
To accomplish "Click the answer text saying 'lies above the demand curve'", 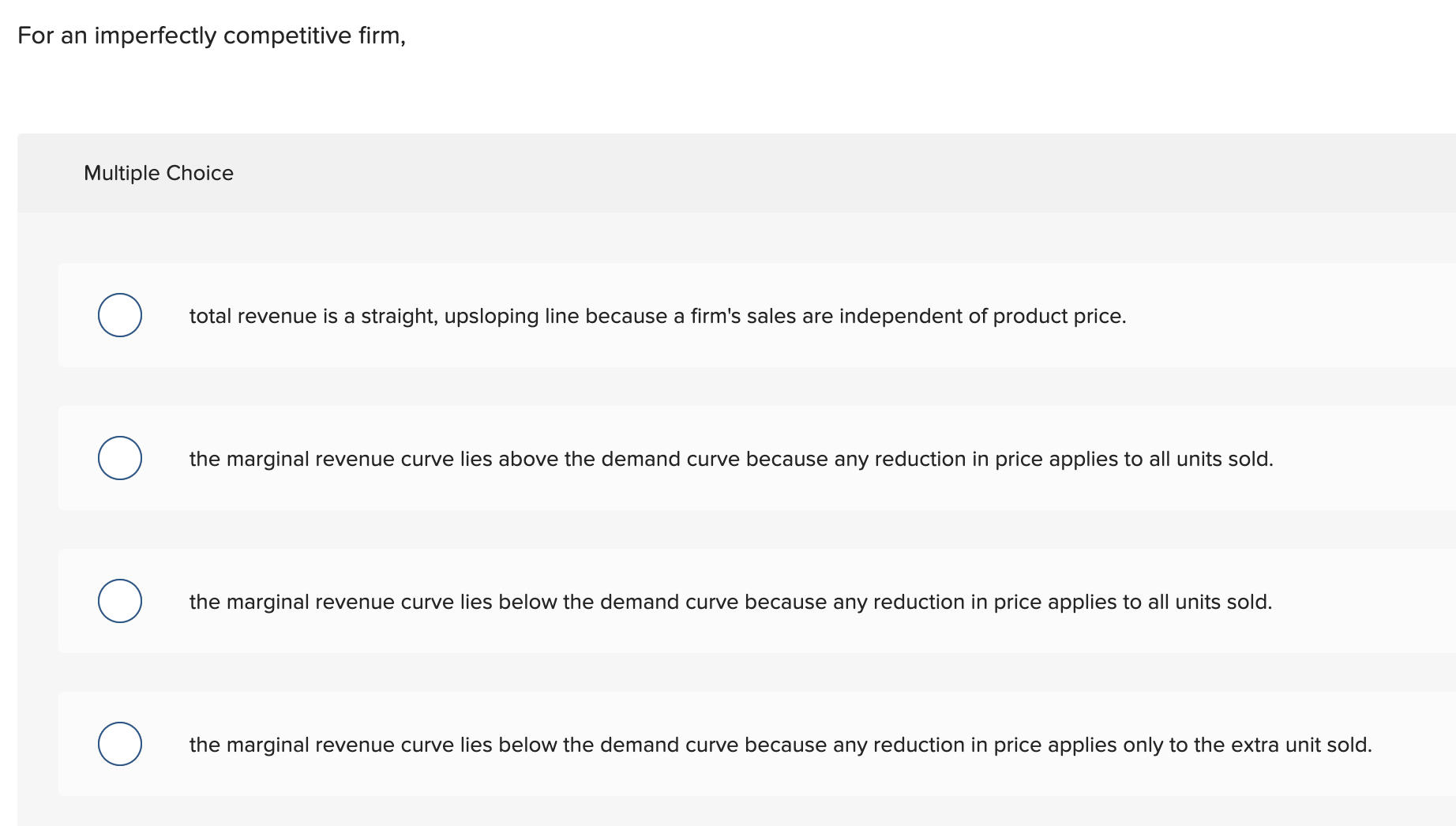I will (730, 459).
